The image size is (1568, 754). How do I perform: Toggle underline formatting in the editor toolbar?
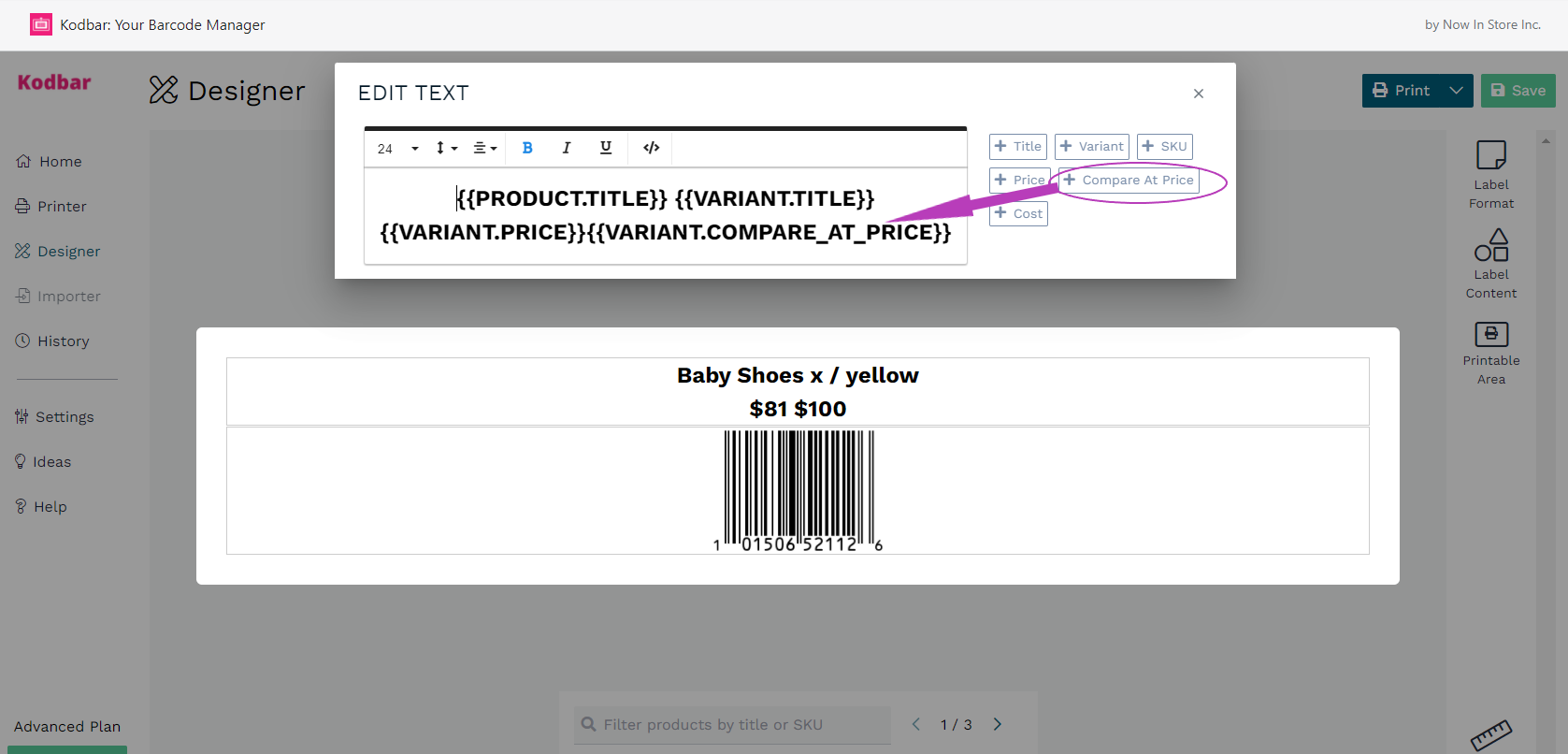tap(606, 148)
